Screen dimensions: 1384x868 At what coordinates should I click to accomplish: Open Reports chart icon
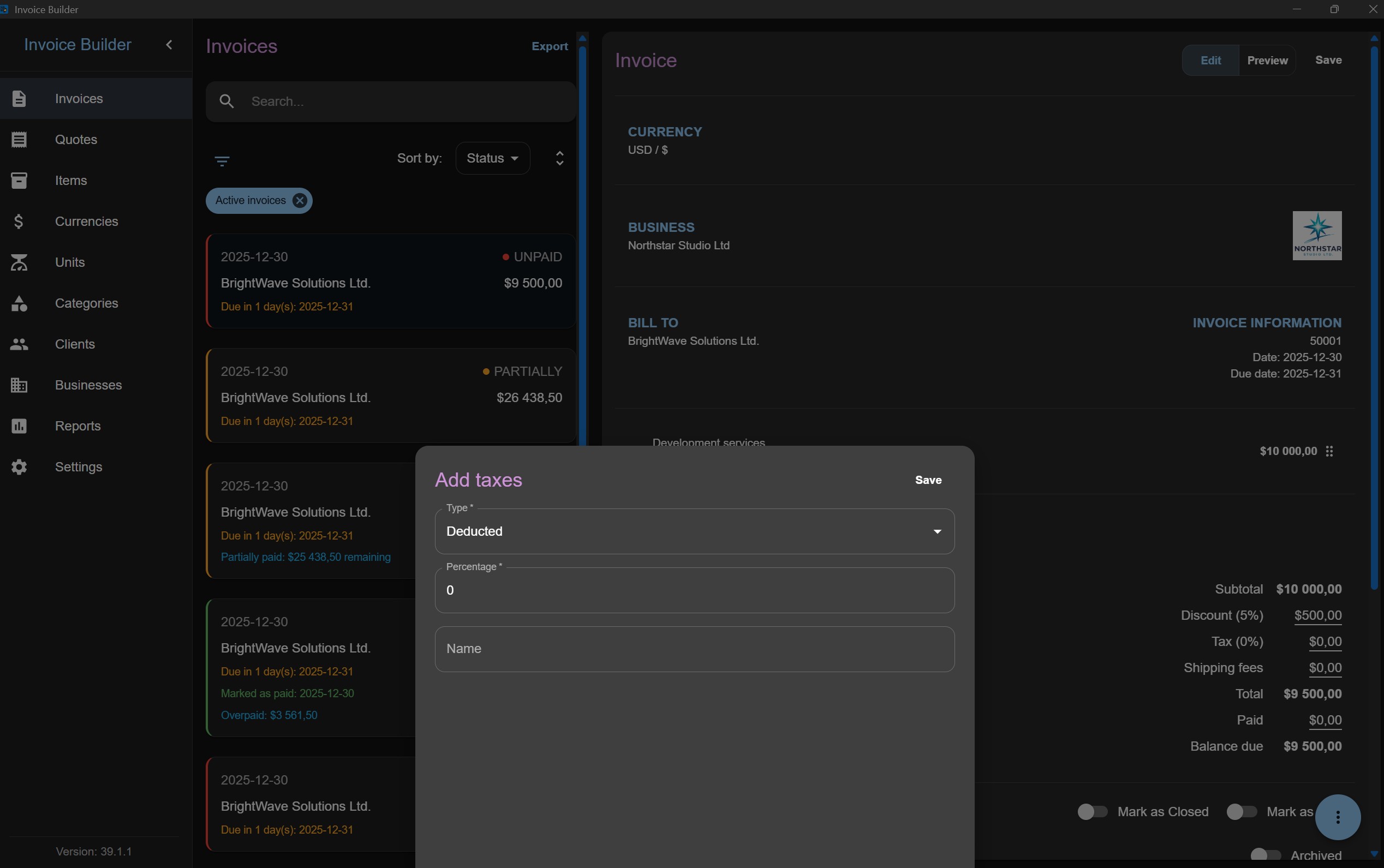click(19, 426)
